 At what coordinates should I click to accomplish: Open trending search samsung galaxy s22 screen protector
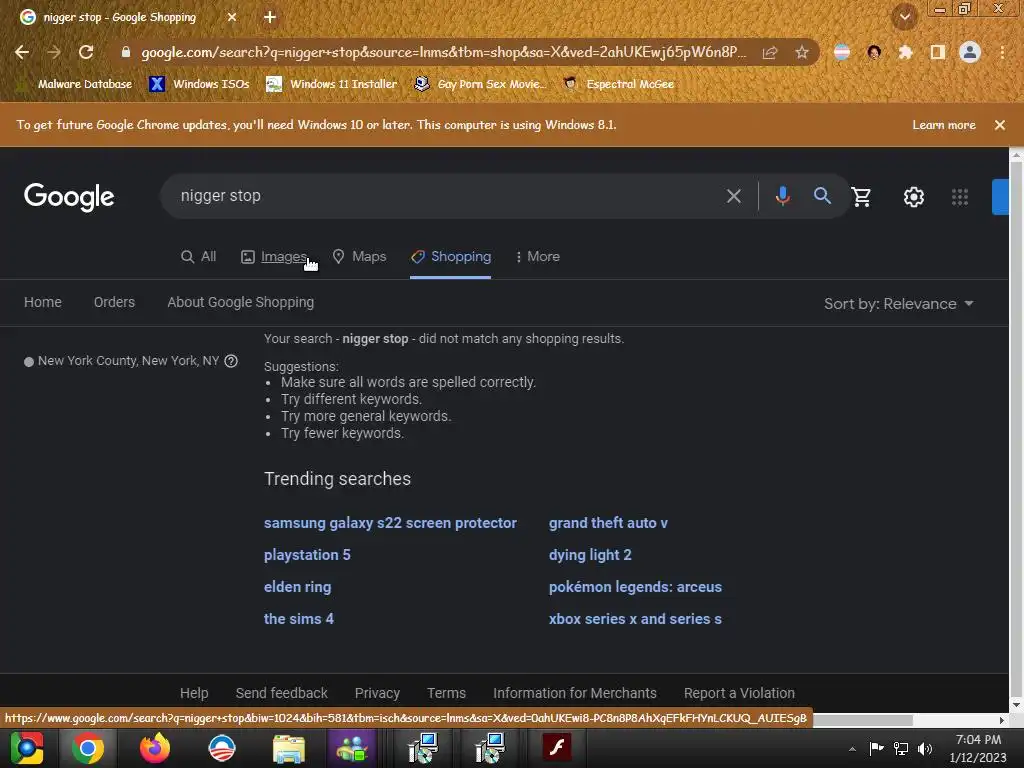click(390, 523)
